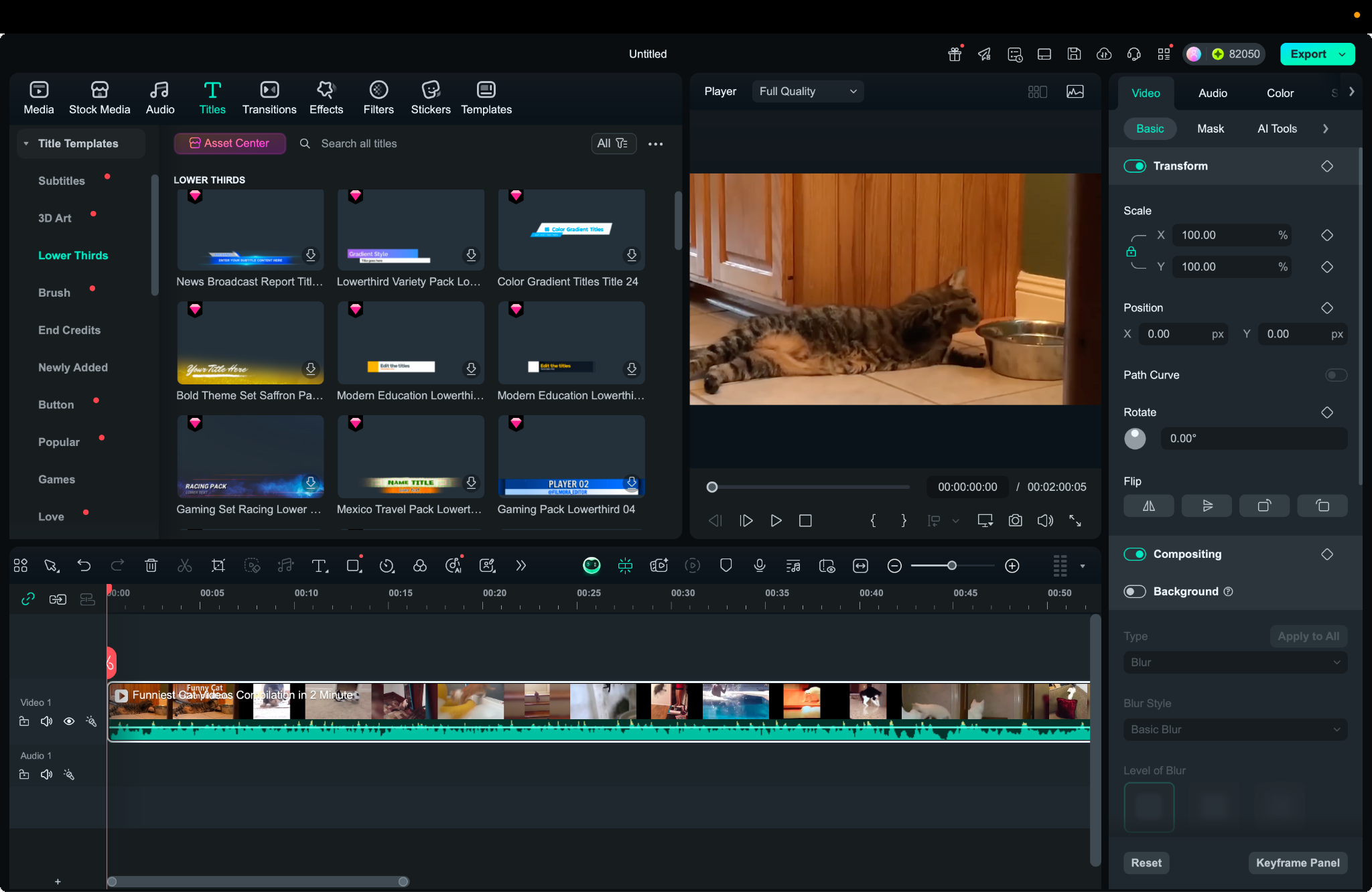Enable the Path Curve toggle
1372x892 pixels.
pyautogui.click(x=1336, y=375)
